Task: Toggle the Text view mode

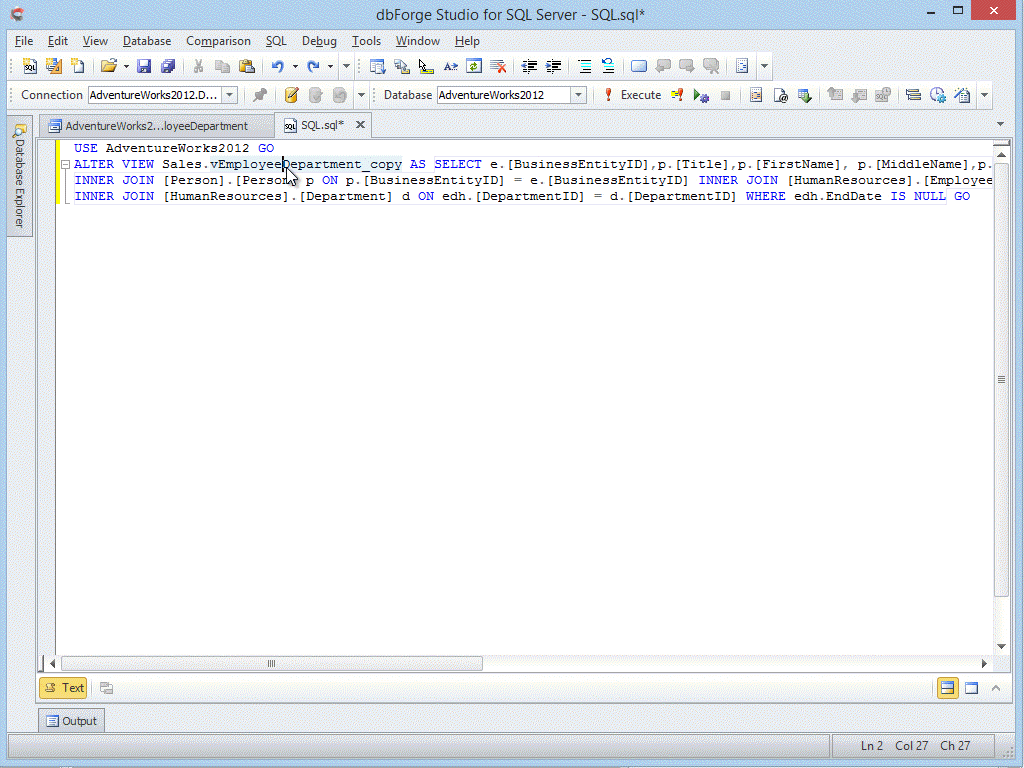Action: pos(63,688)
